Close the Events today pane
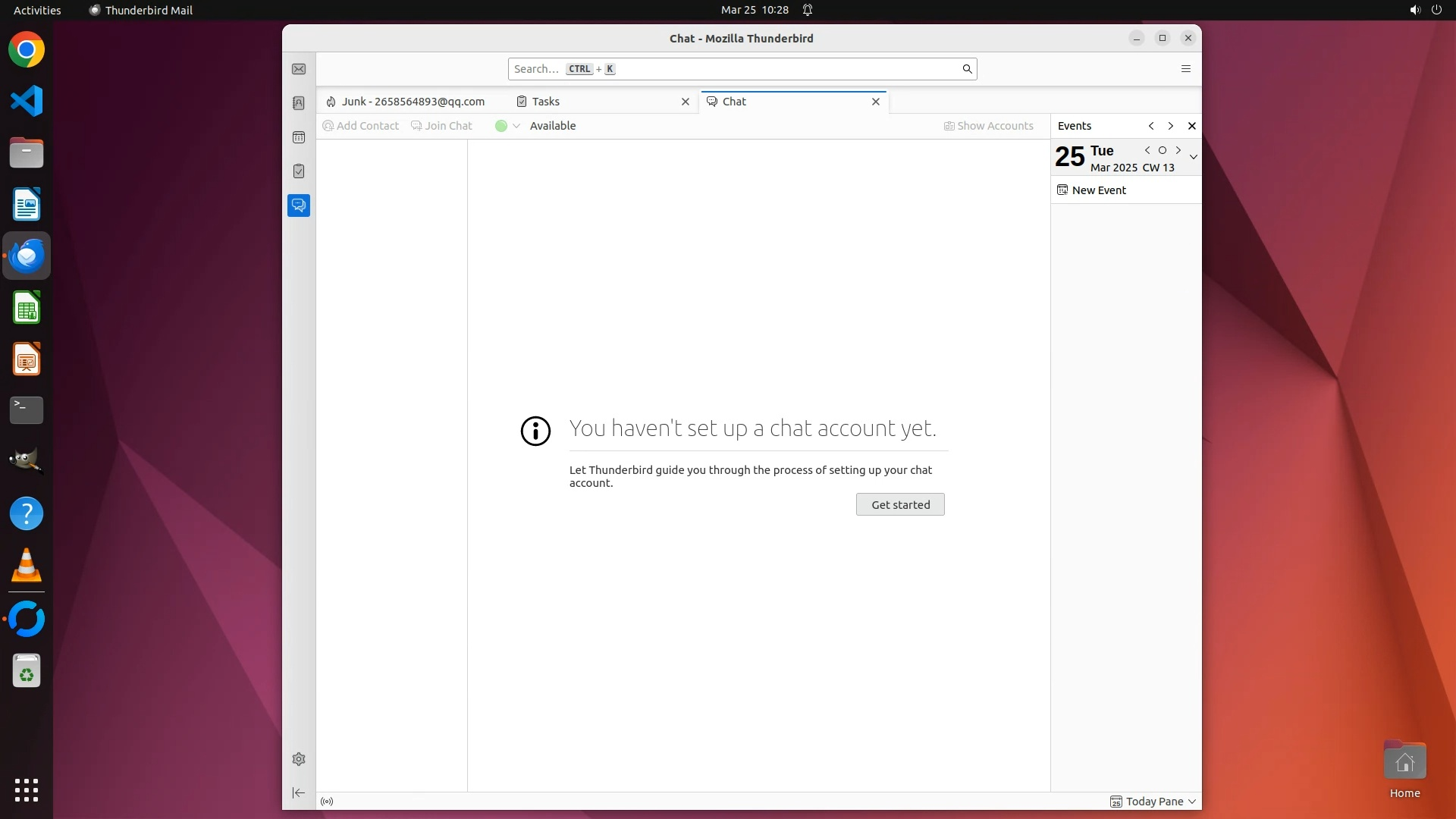 click(1191, 126)
